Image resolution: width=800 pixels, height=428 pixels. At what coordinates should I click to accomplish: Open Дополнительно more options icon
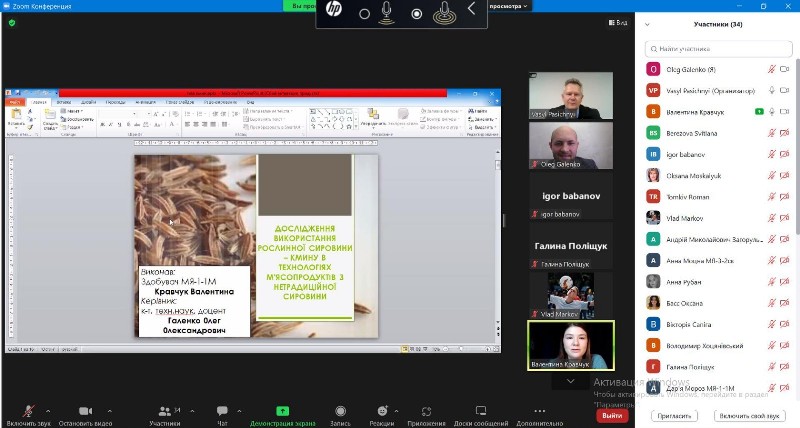[541, 411]
